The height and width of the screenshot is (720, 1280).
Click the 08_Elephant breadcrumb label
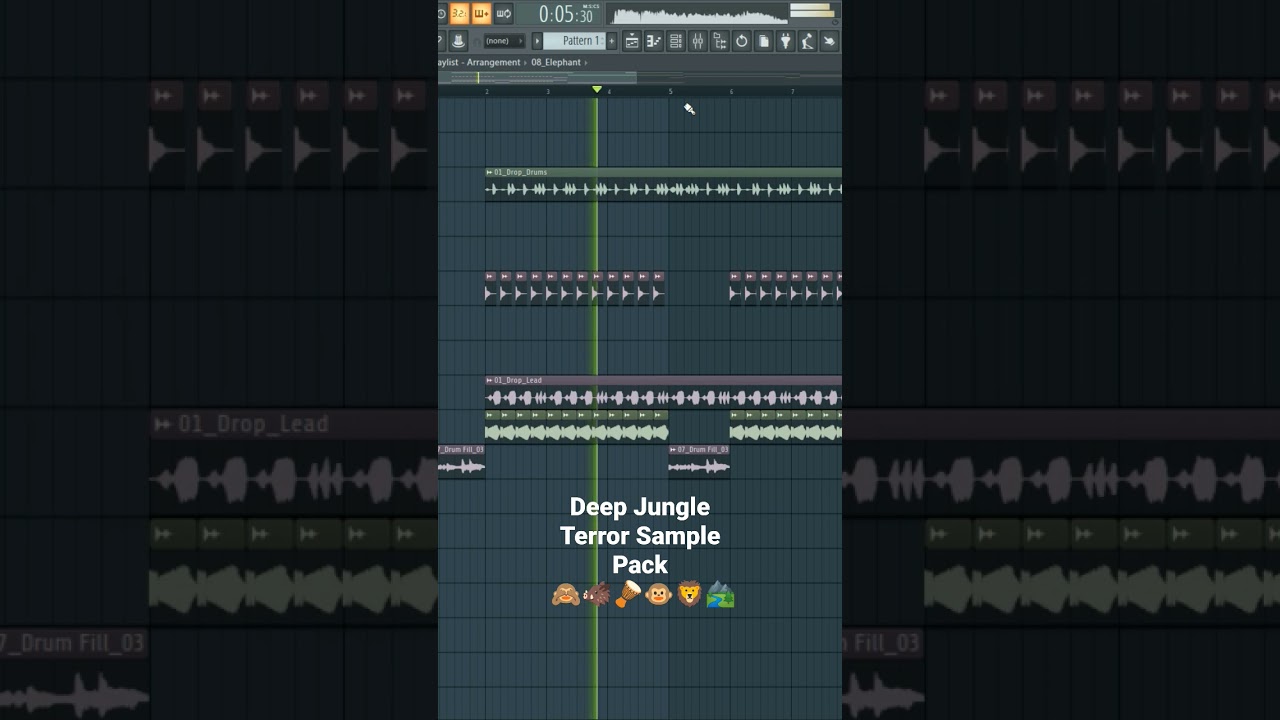tap(556, 62)
